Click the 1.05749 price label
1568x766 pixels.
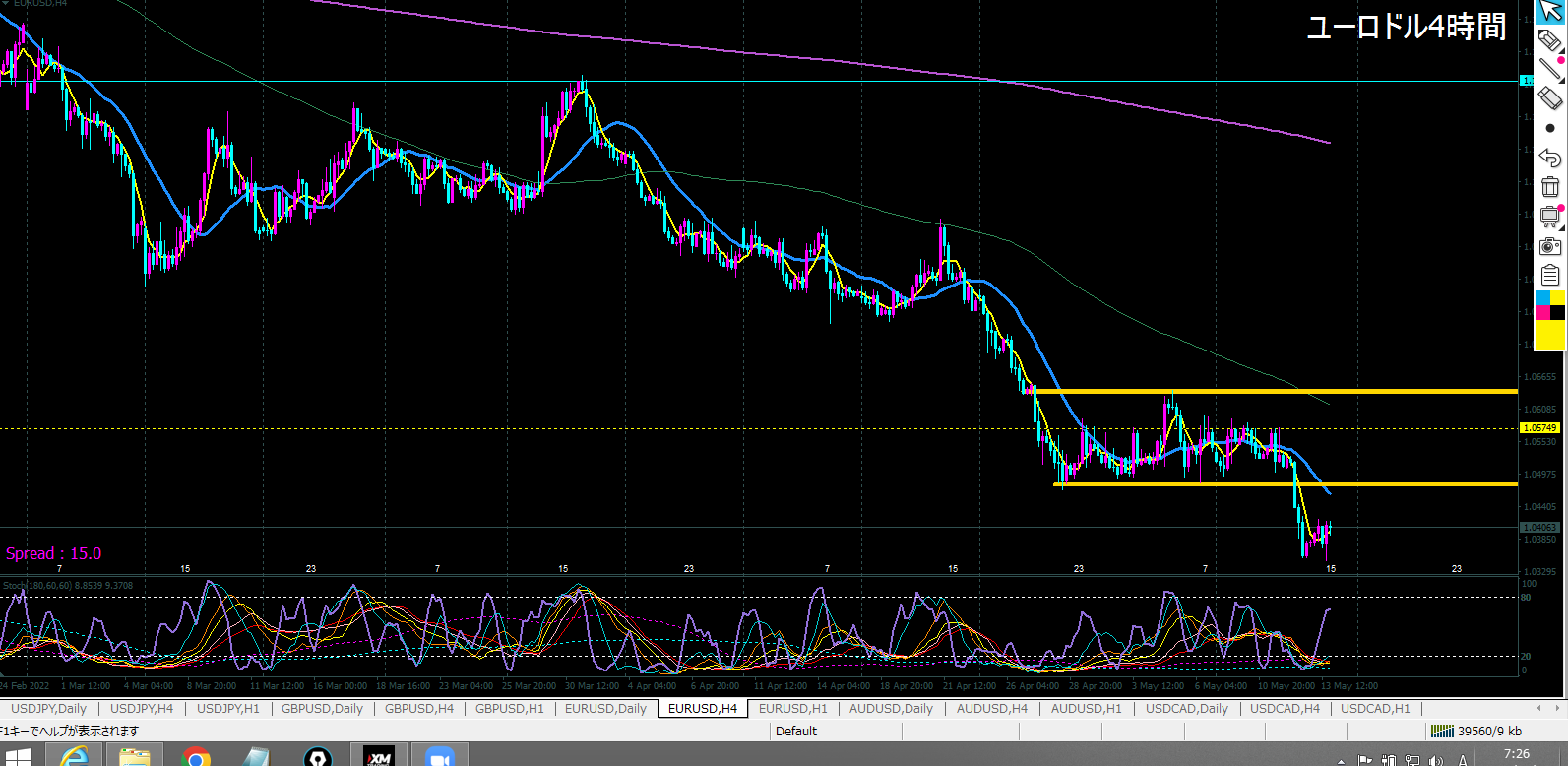tap(1540, 428)
